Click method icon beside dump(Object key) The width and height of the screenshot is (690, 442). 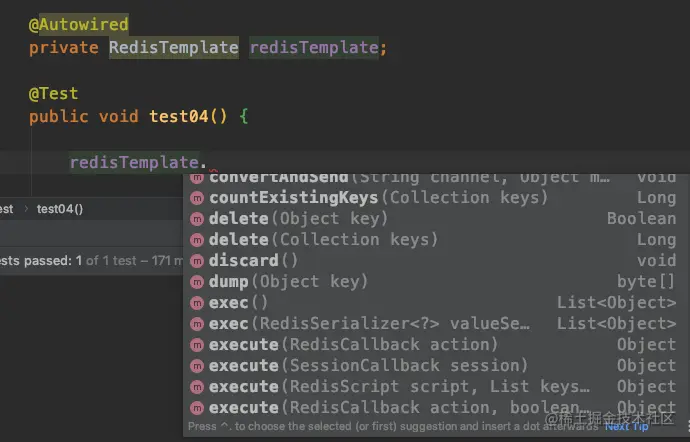click(197, 282)
